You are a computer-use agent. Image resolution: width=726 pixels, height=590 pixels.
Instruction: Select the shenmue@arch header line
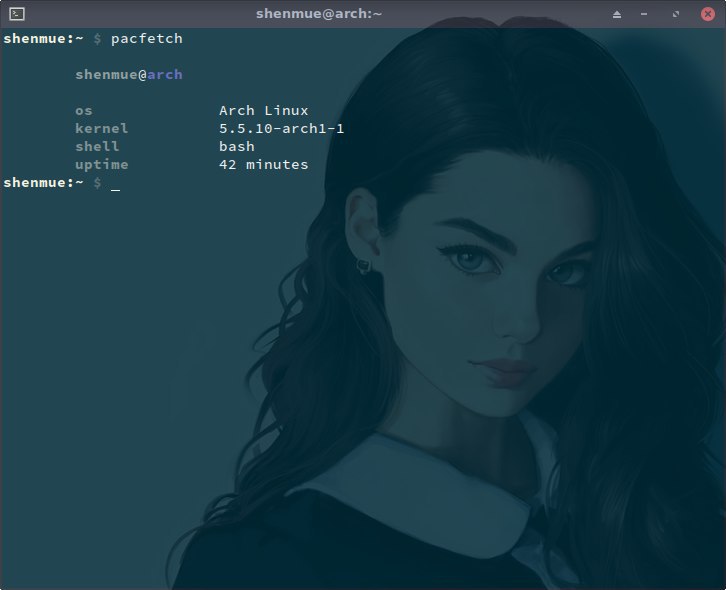[129, 75]
